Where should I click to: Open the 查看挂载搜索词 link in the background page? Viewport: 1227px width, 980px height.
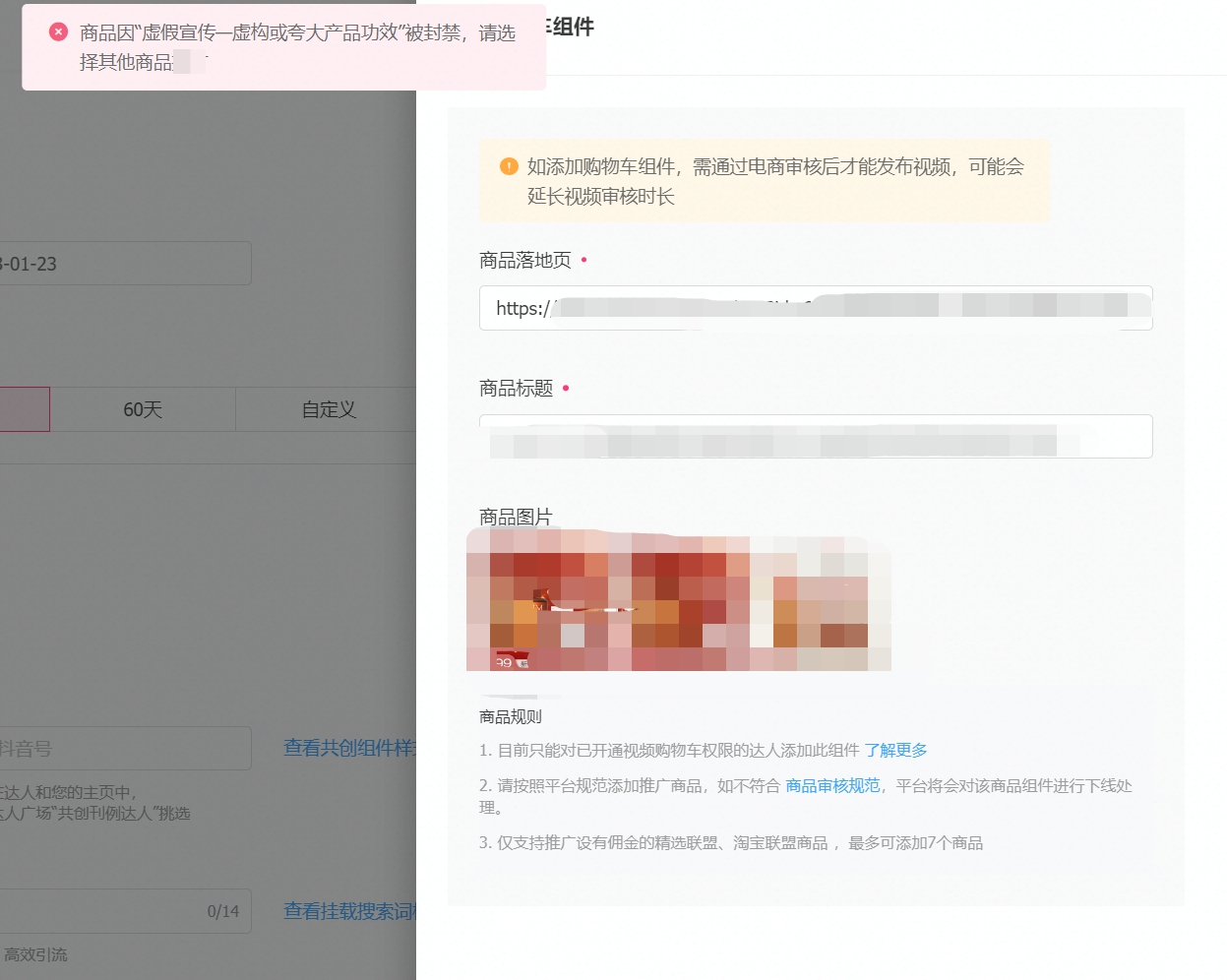pyautogui.click(x=349, y=912)
